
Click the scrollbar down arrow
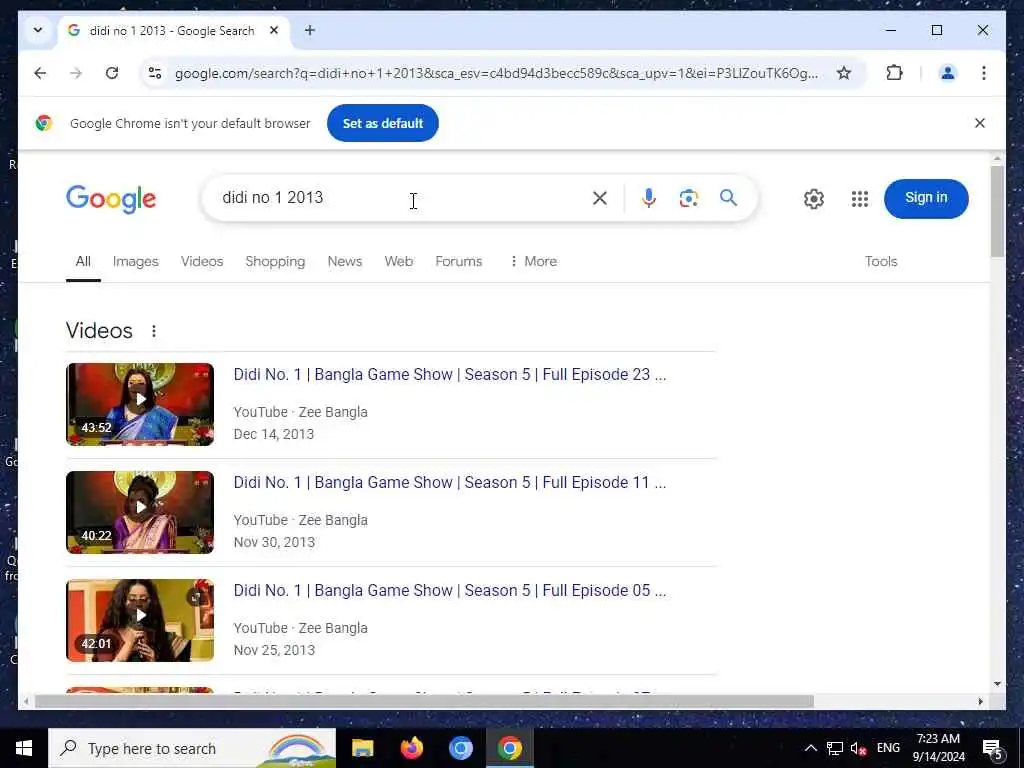(x=997, y=684)
